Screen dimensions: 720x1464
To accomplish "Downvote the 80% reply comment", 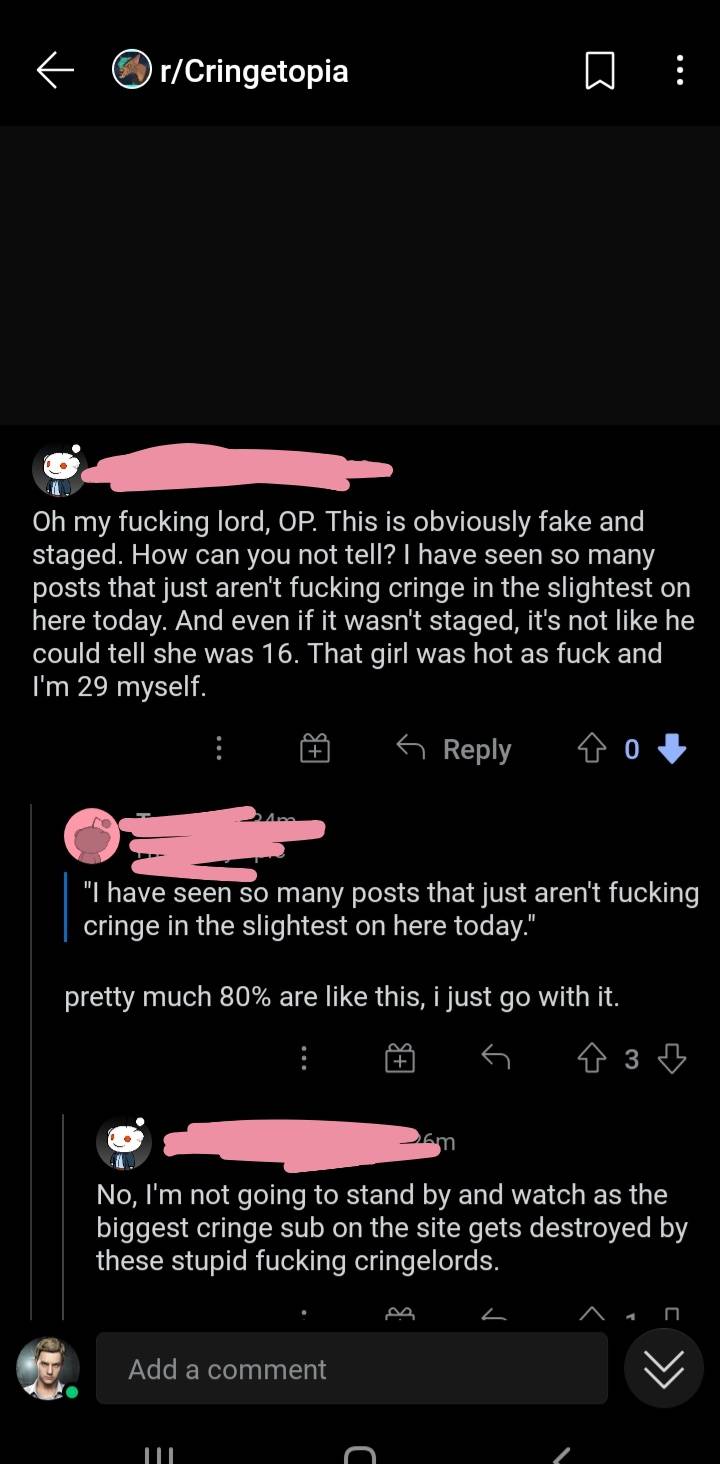I will pos(672,1058).
